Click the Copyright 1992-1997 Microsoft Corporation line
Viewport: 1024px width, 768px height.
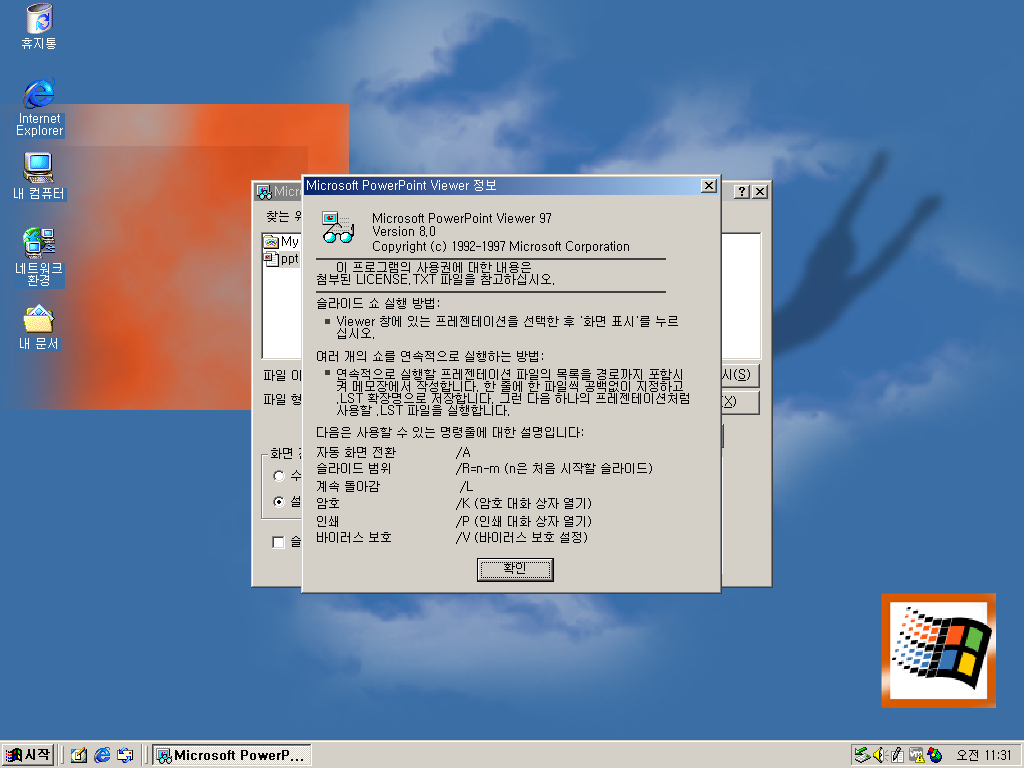coord(501,247)
